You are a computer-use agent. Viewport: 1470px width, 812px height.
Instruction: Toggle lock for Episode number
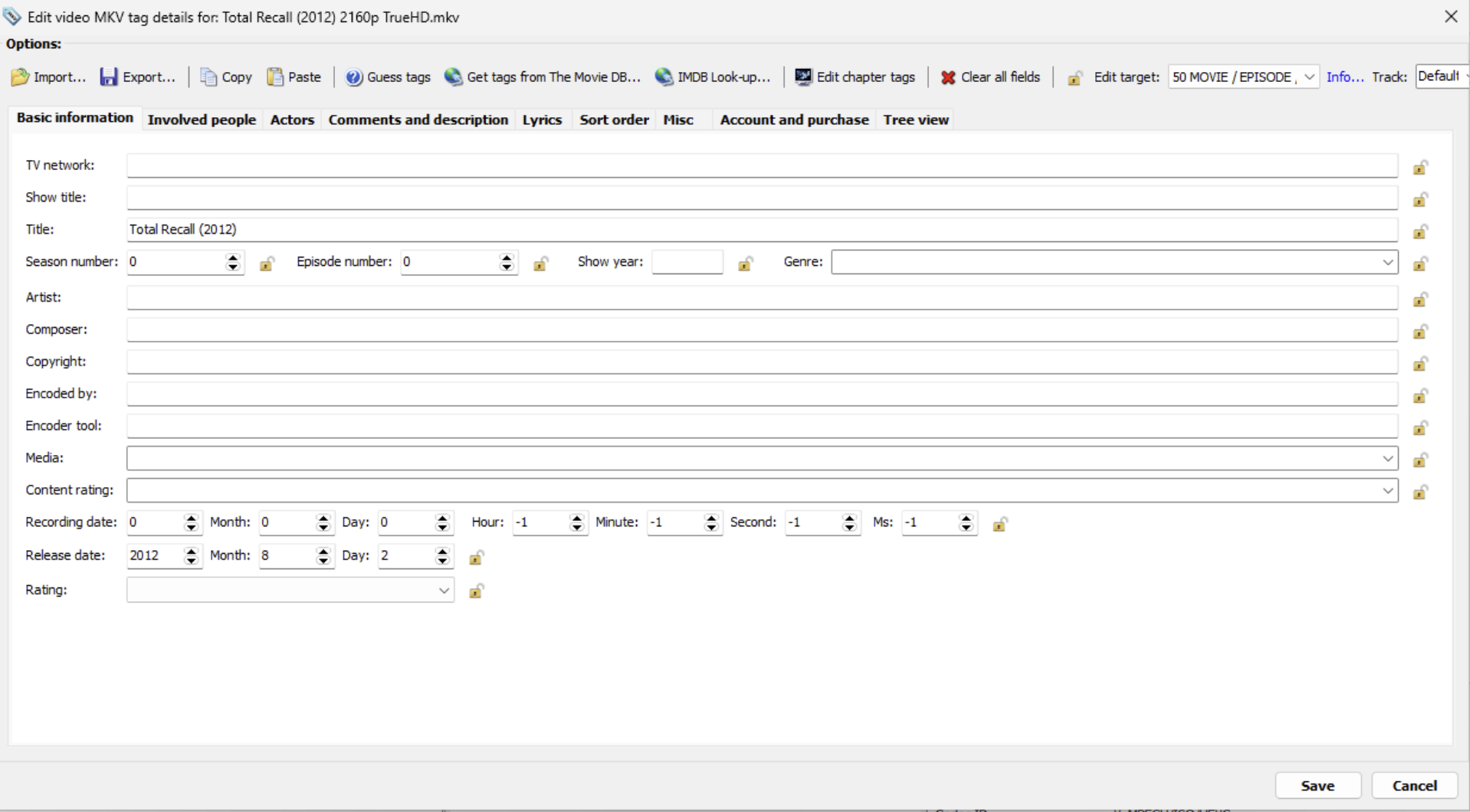(x=540, y=264)
